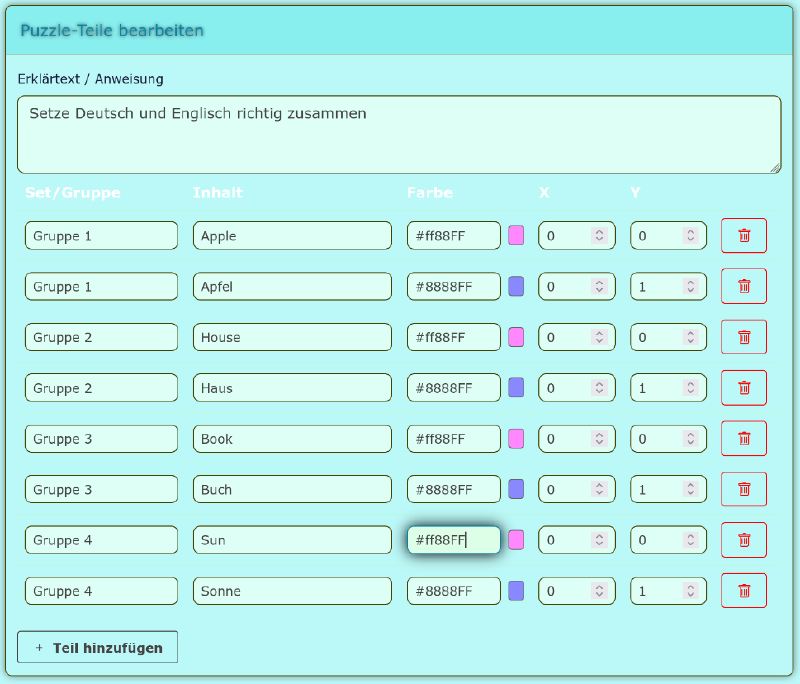Edit Farbe hex field in Buch row
This screenshot has width=800, height=684.
tap(454, 489)
